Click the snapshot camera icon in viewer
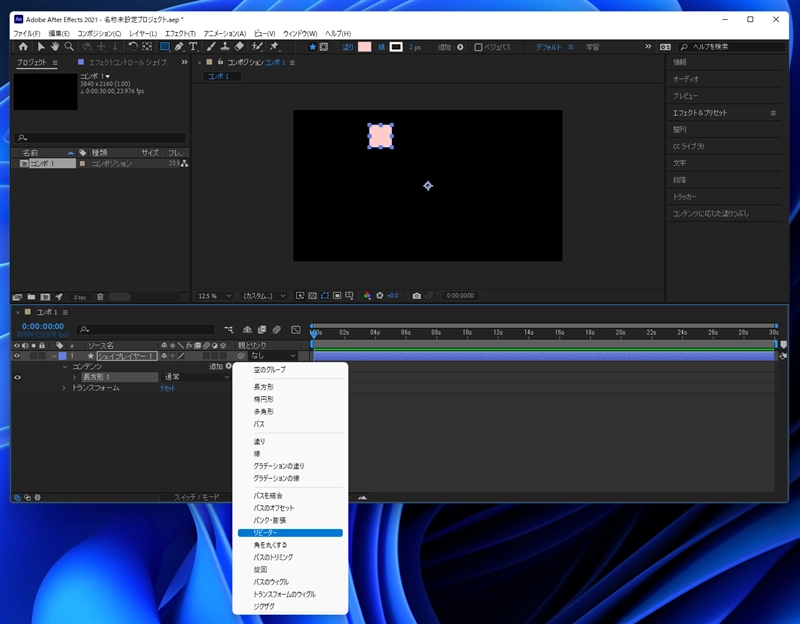 tap(416, 296)
